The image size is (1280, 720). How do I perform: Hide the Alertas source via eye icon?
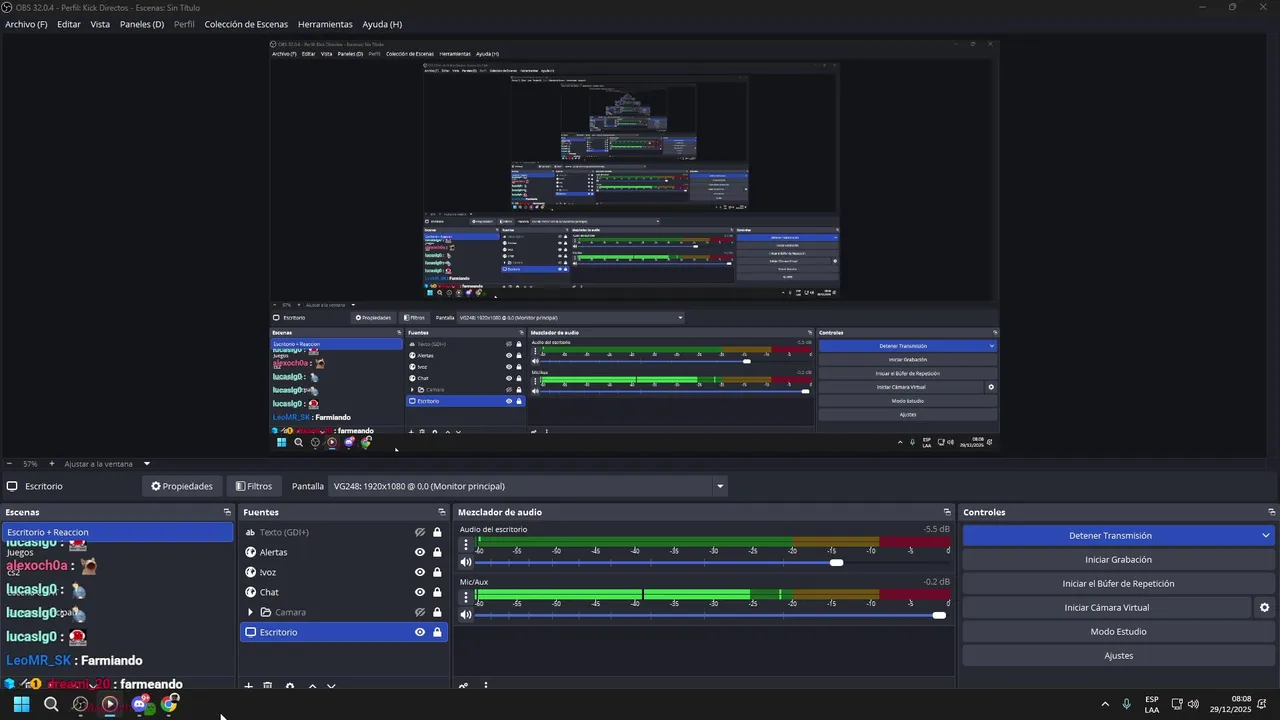click(x=420, y=552)
